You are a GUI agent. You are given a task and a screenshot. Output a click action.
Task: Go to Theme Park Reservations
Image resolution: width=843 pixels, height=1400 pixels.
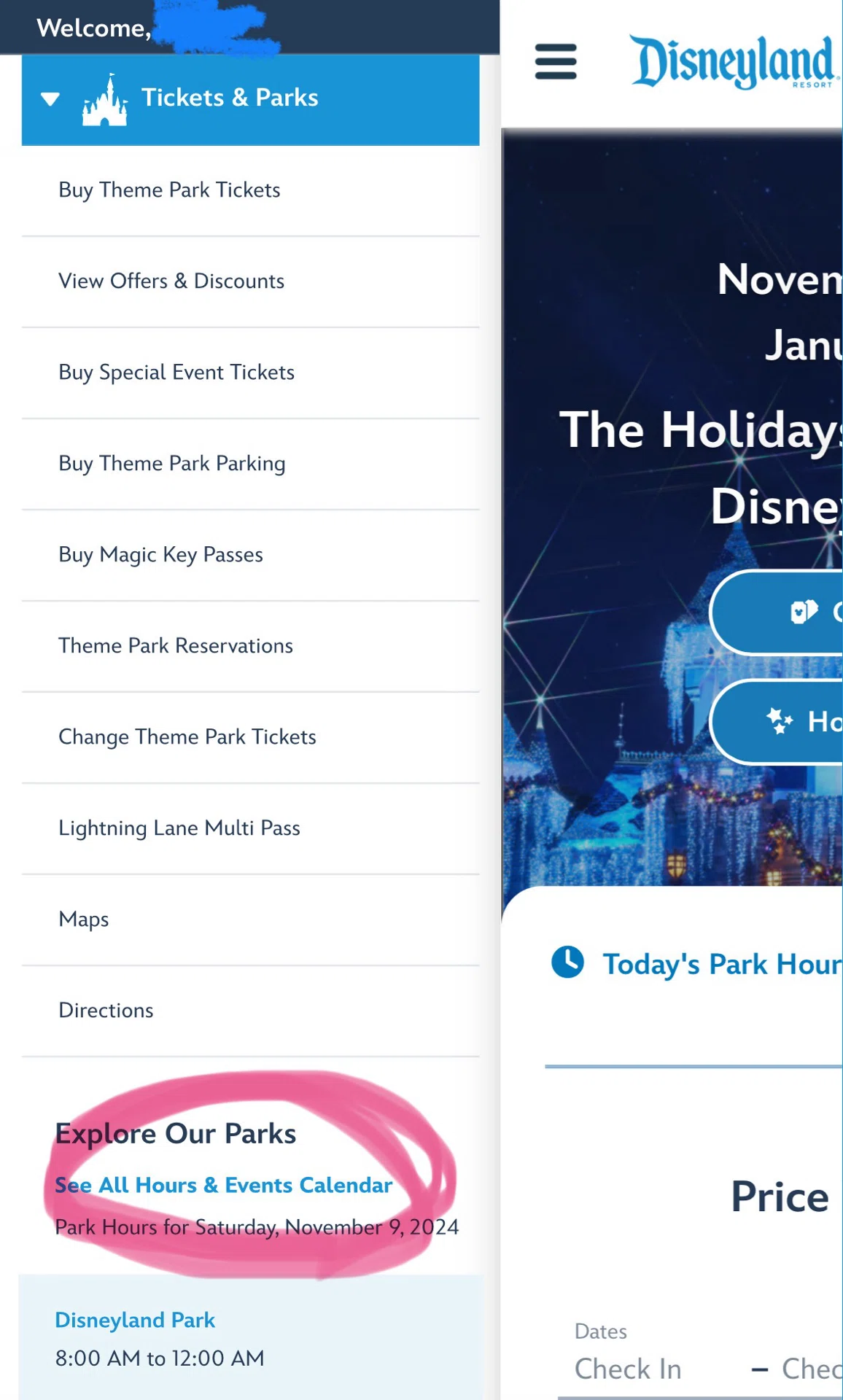250,646
